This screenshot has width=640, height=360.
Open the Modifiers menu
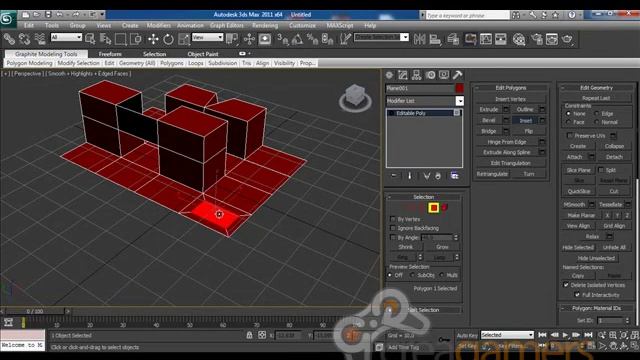(x=158, y=25)
